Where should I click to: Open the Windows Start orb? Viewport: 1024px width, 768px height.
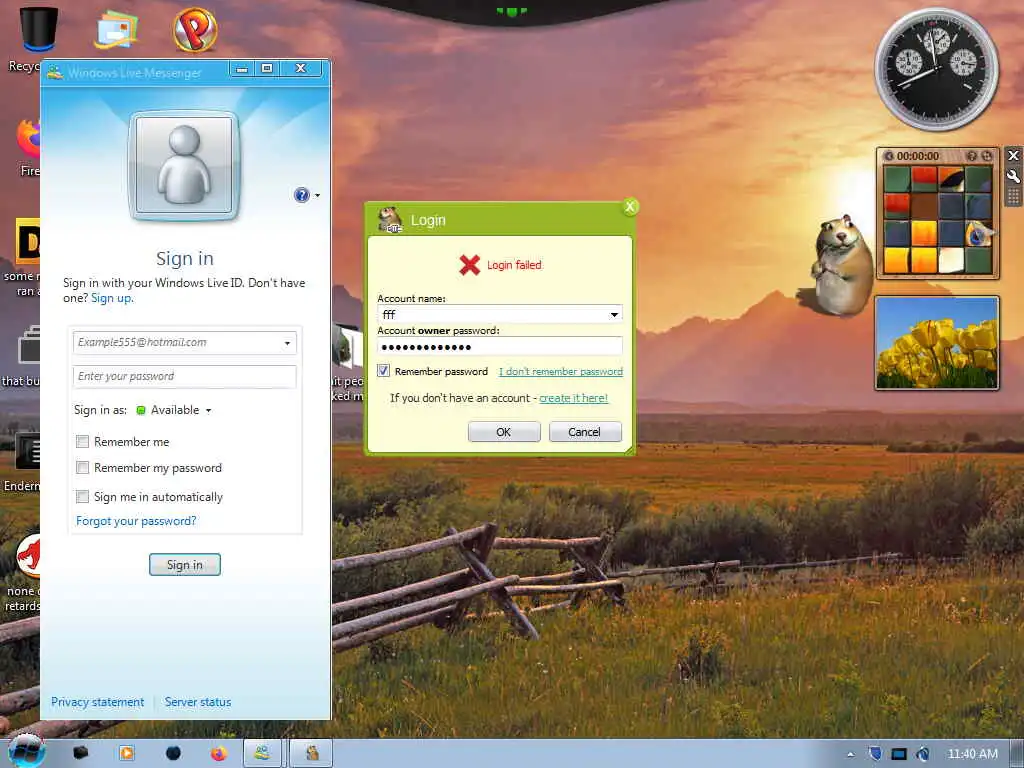pos(25,752)
